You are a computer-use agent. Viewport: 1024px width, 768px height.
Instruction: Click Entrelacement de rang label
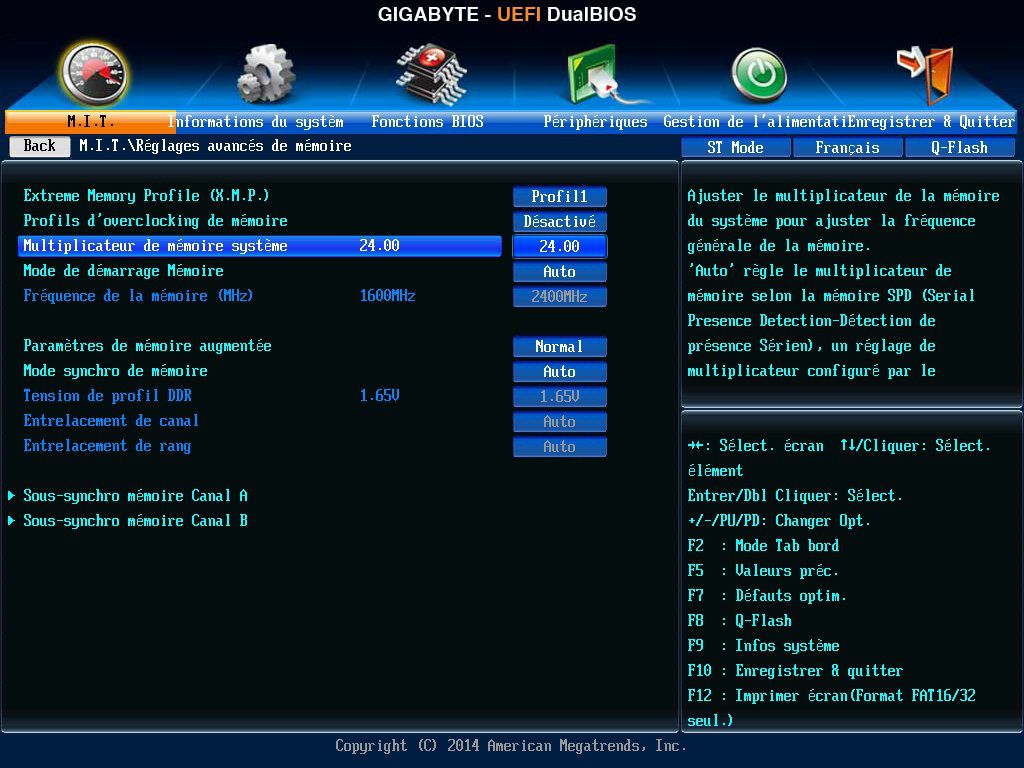[x=107, y=446]
